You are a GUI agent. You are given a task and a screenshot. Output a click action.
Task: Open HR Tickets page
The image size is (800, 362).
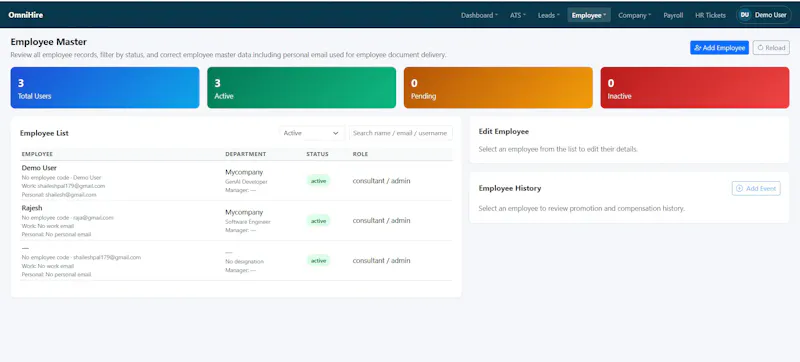(x=710, y=15)
